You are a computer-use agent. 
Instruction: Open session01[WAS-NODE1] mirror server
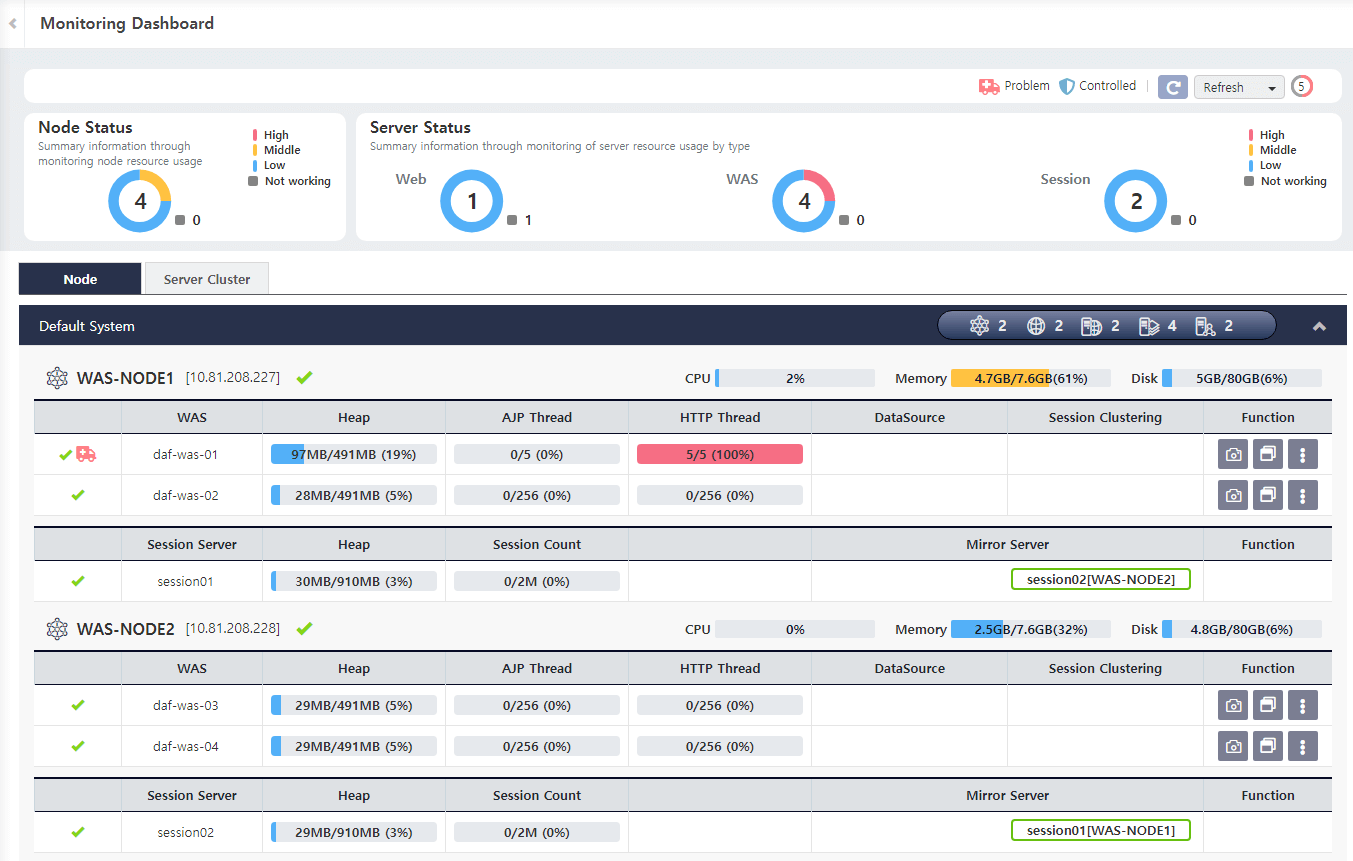pos(1100,829)
